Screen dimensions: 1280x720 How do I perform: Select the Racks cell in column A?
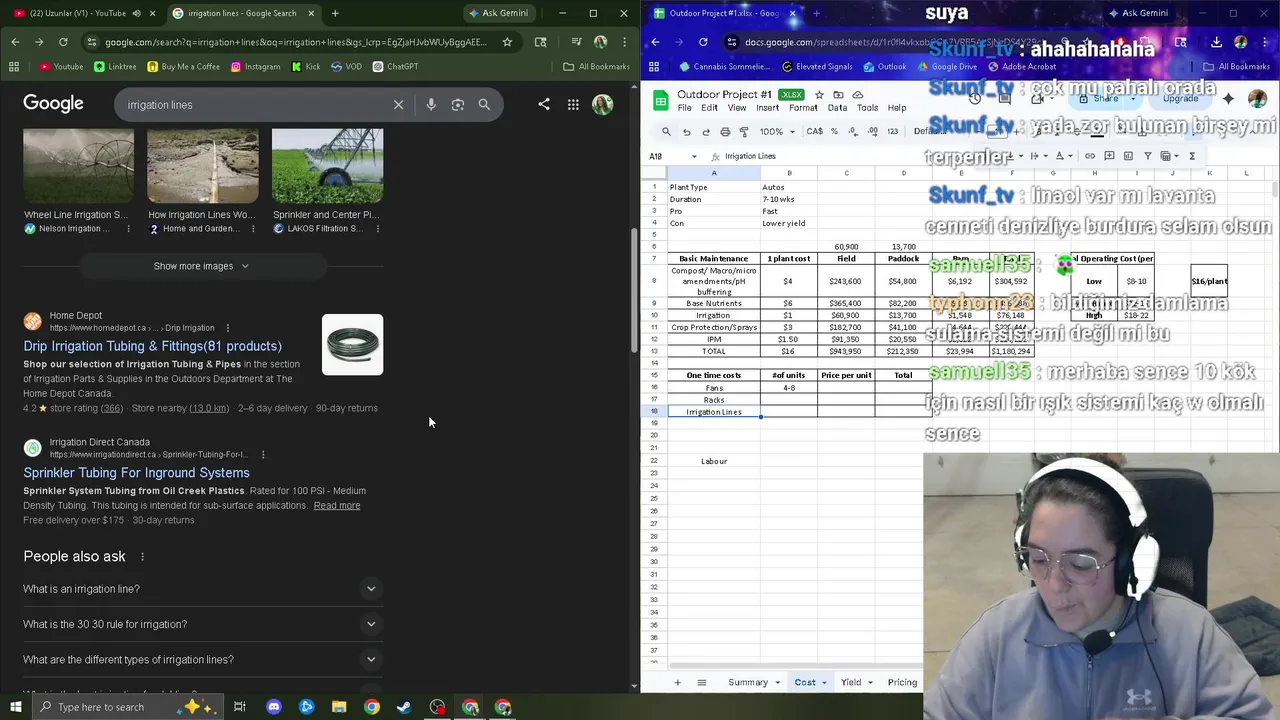click(x=714, y=399)
